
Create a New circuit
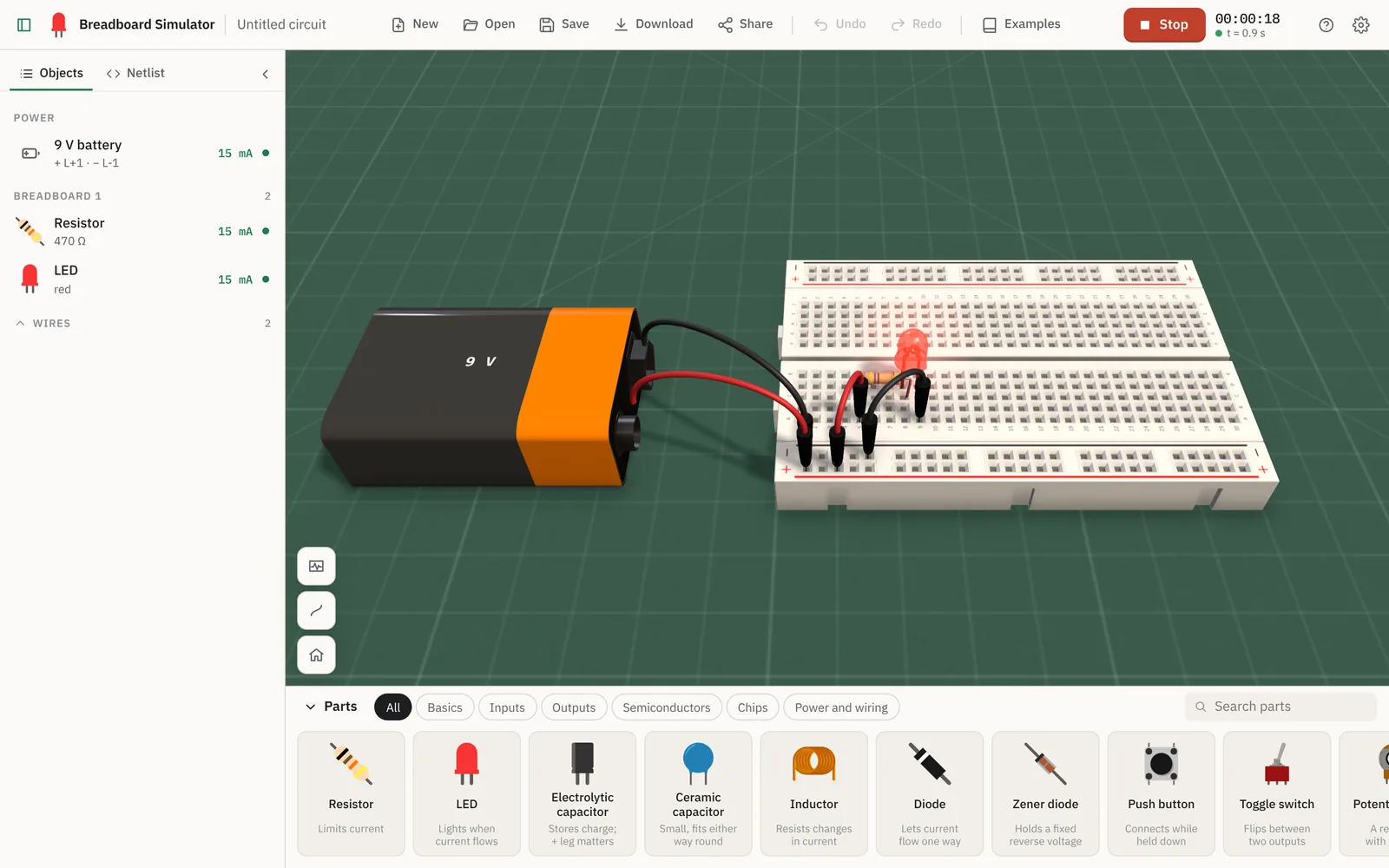point(415,24)
